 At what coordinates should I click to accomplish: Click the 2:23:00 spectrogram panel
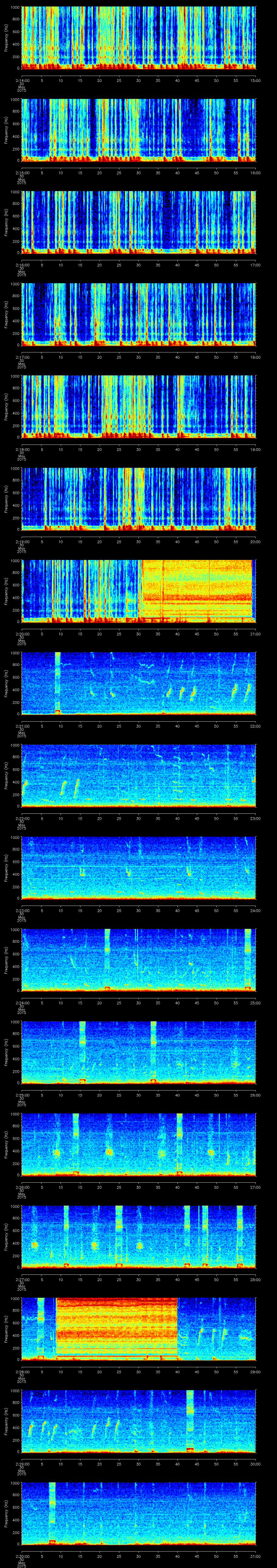(138, 869)
